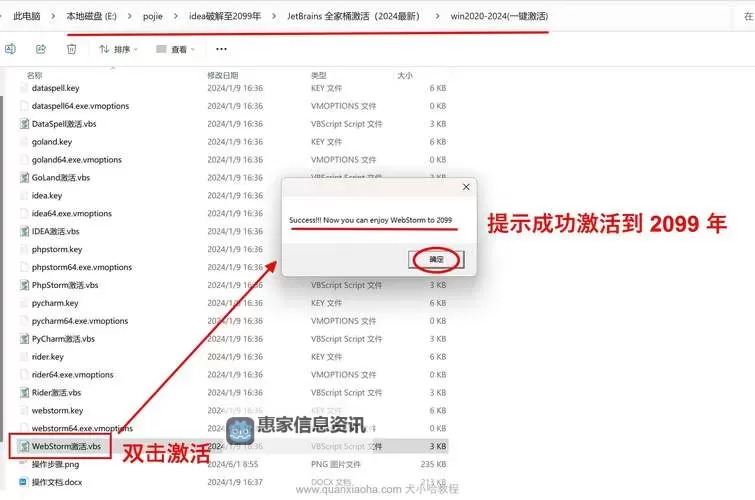Click Rider激活.vbs script icon
Viewport: 755px width, 500px height.
tap(24, 393)
